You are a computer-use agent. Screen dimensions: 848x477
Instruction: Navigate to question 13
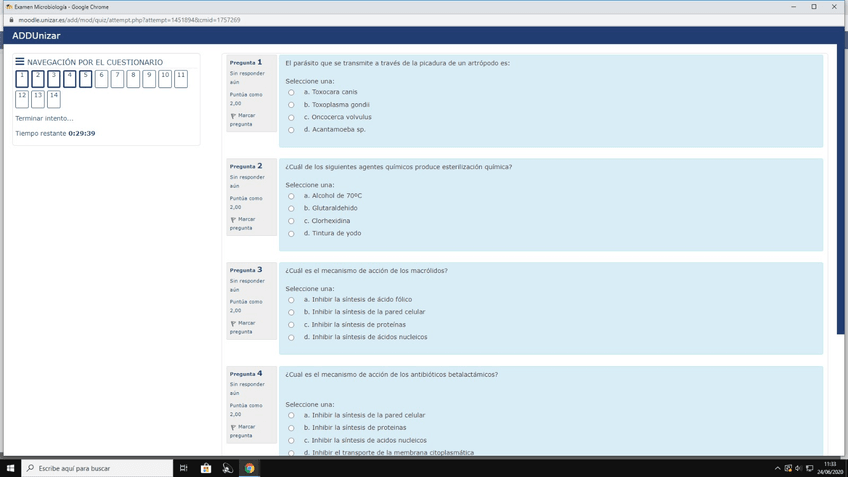(38, 99)
